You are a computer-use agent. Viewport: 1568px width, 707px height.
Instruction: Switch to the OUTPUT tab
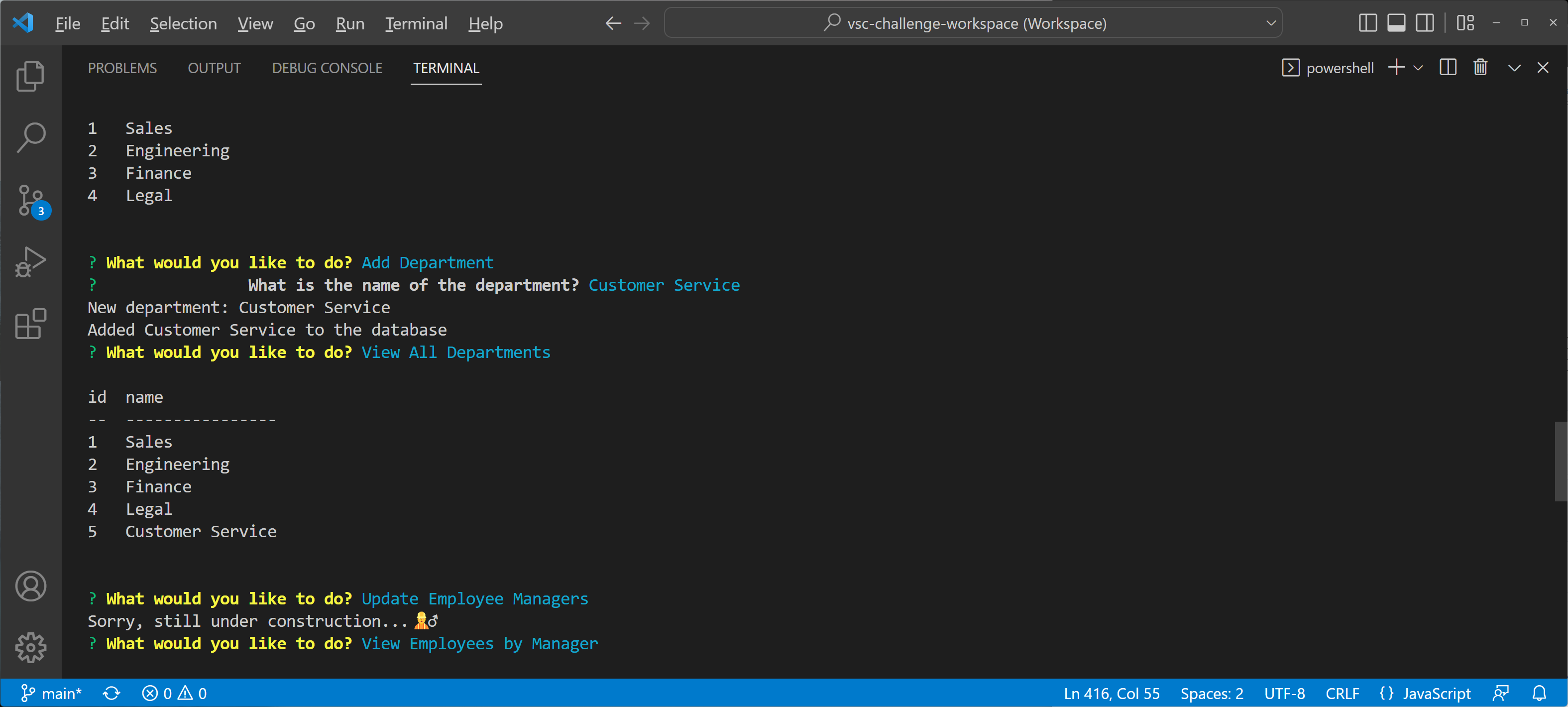[214, 68]
